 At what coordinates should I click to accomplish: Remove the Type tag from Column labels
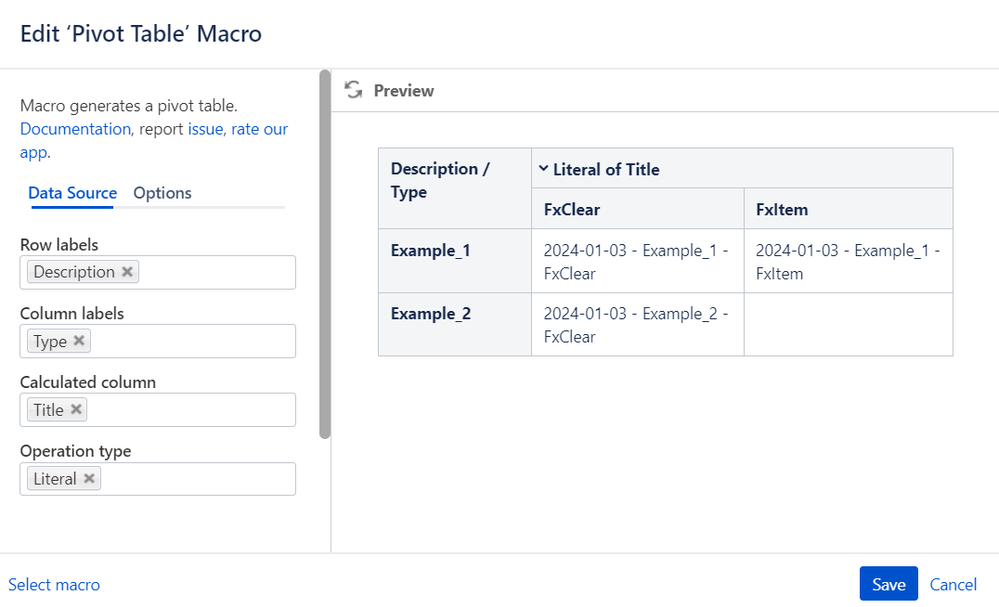pyautogui.click(x=79, y=341)
